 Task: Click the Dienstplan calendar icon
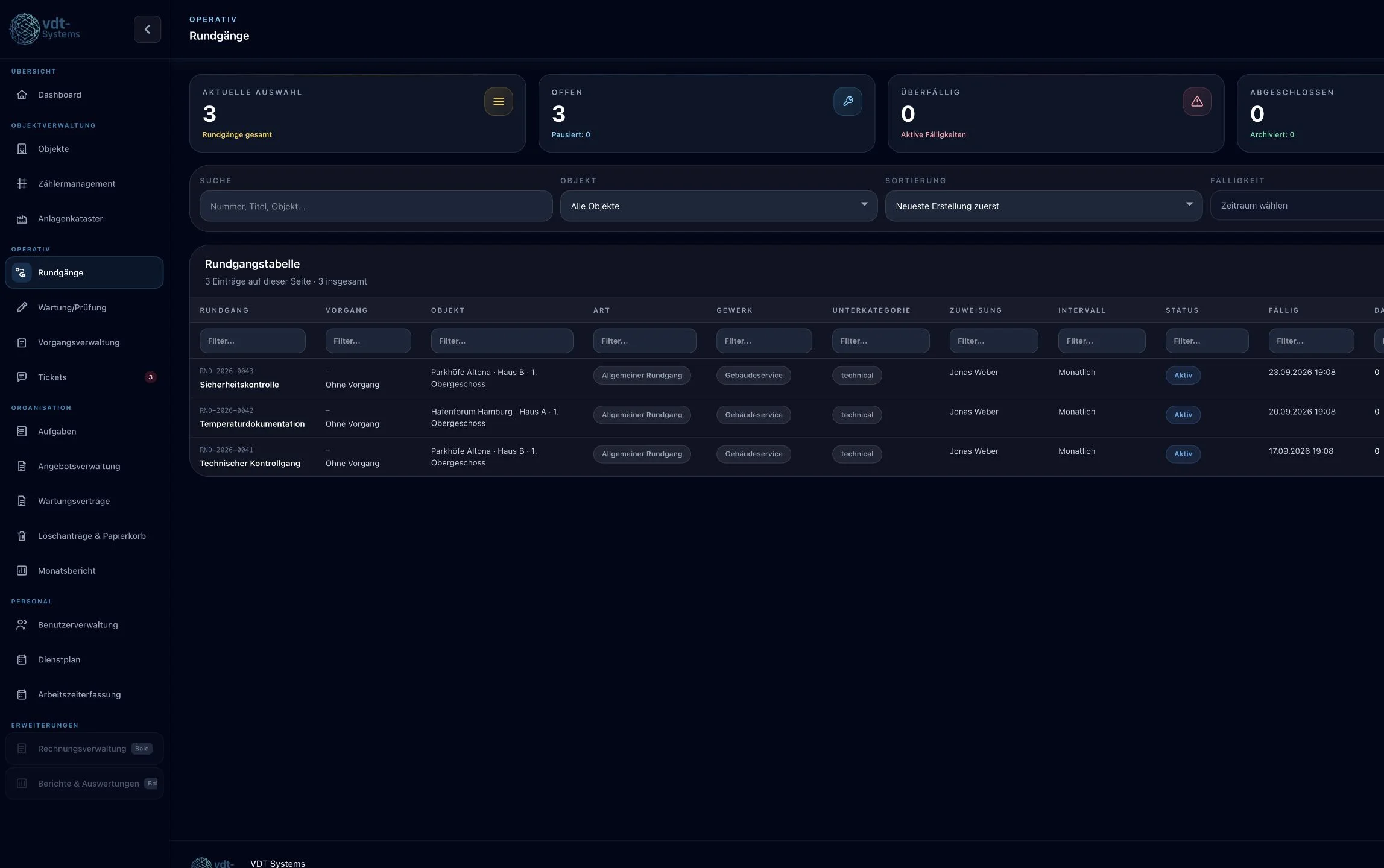coord(22,660)
